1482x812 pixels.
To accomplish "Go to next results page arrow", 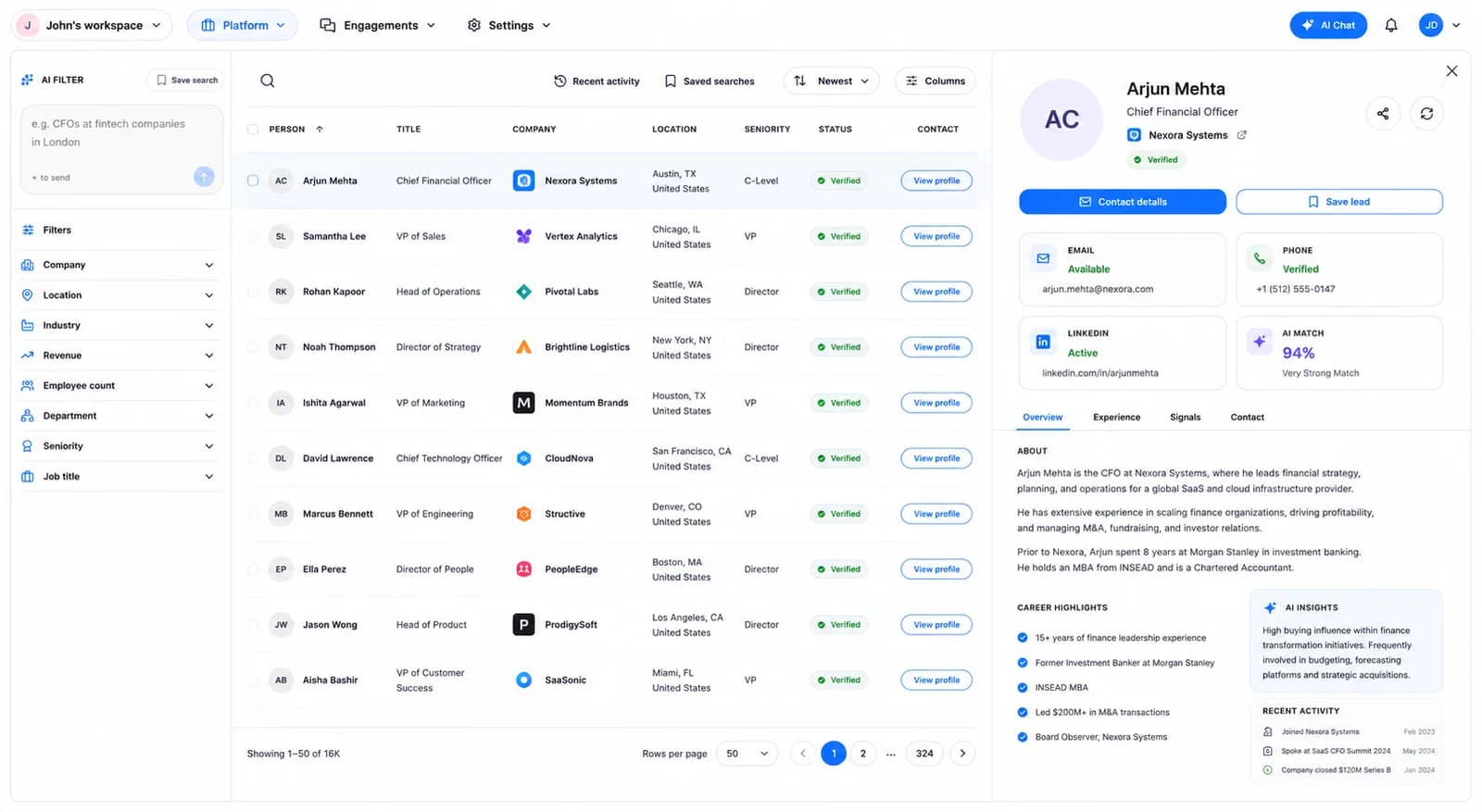I will pyautogui.click(x=962, y=754).
